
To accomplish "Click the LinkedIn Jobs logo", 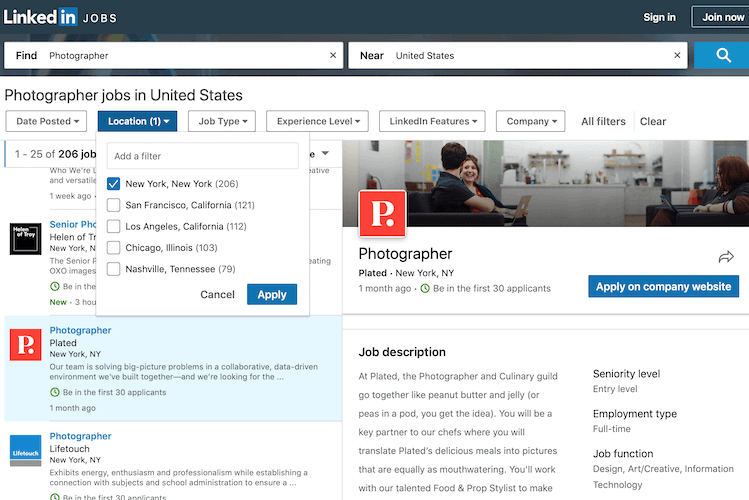I will [x=60, y=17].
